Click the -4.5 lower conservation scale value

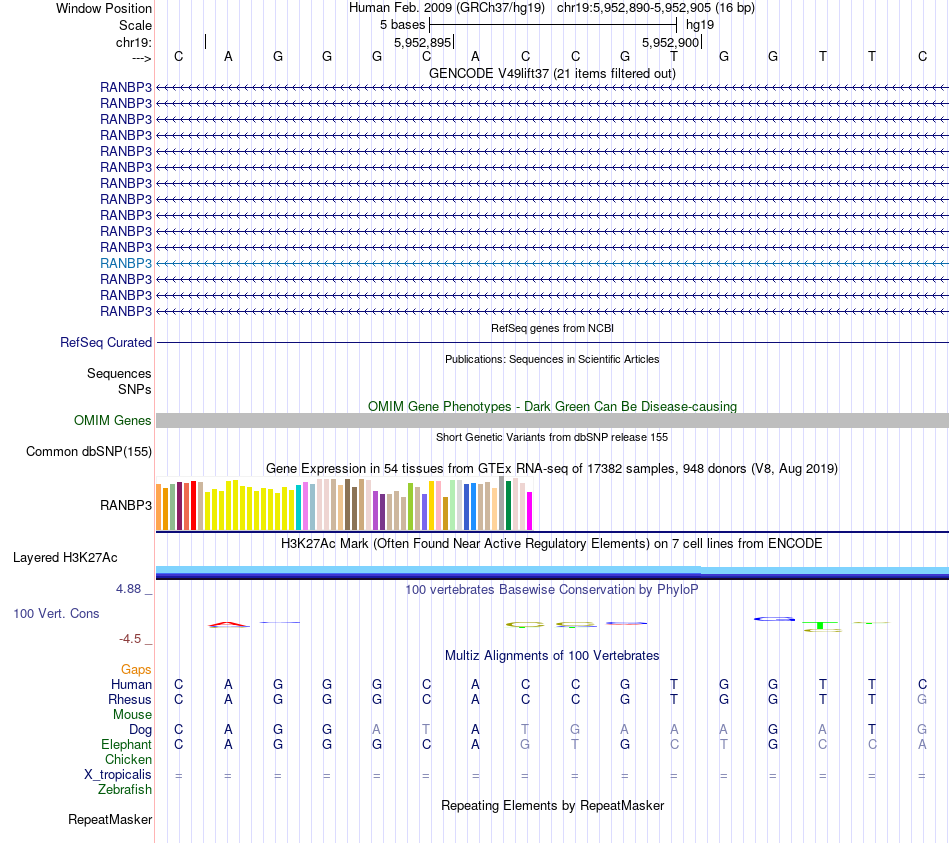[x=130, y=639]
